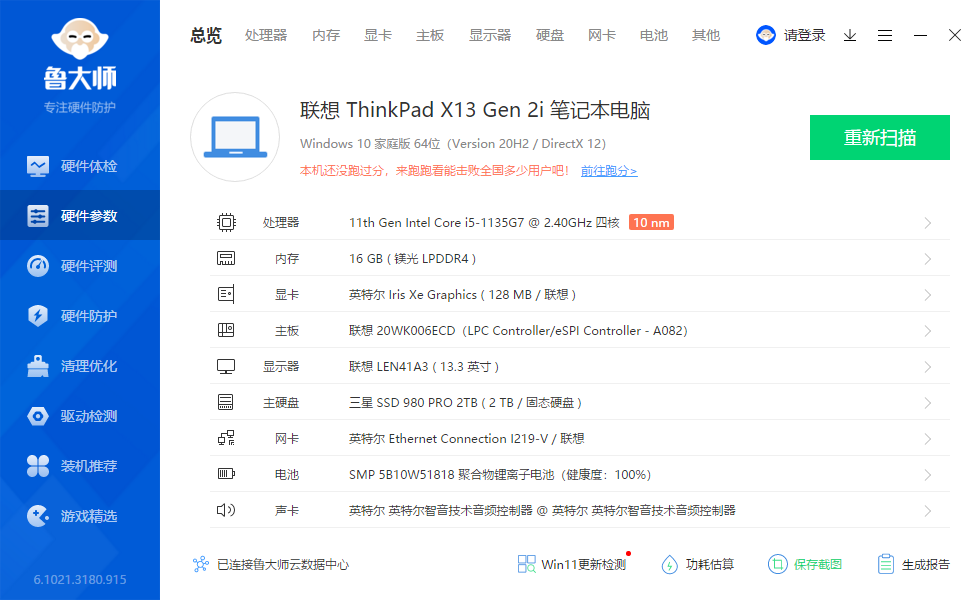Open 清理优化 broom icon

click(38, 366)
